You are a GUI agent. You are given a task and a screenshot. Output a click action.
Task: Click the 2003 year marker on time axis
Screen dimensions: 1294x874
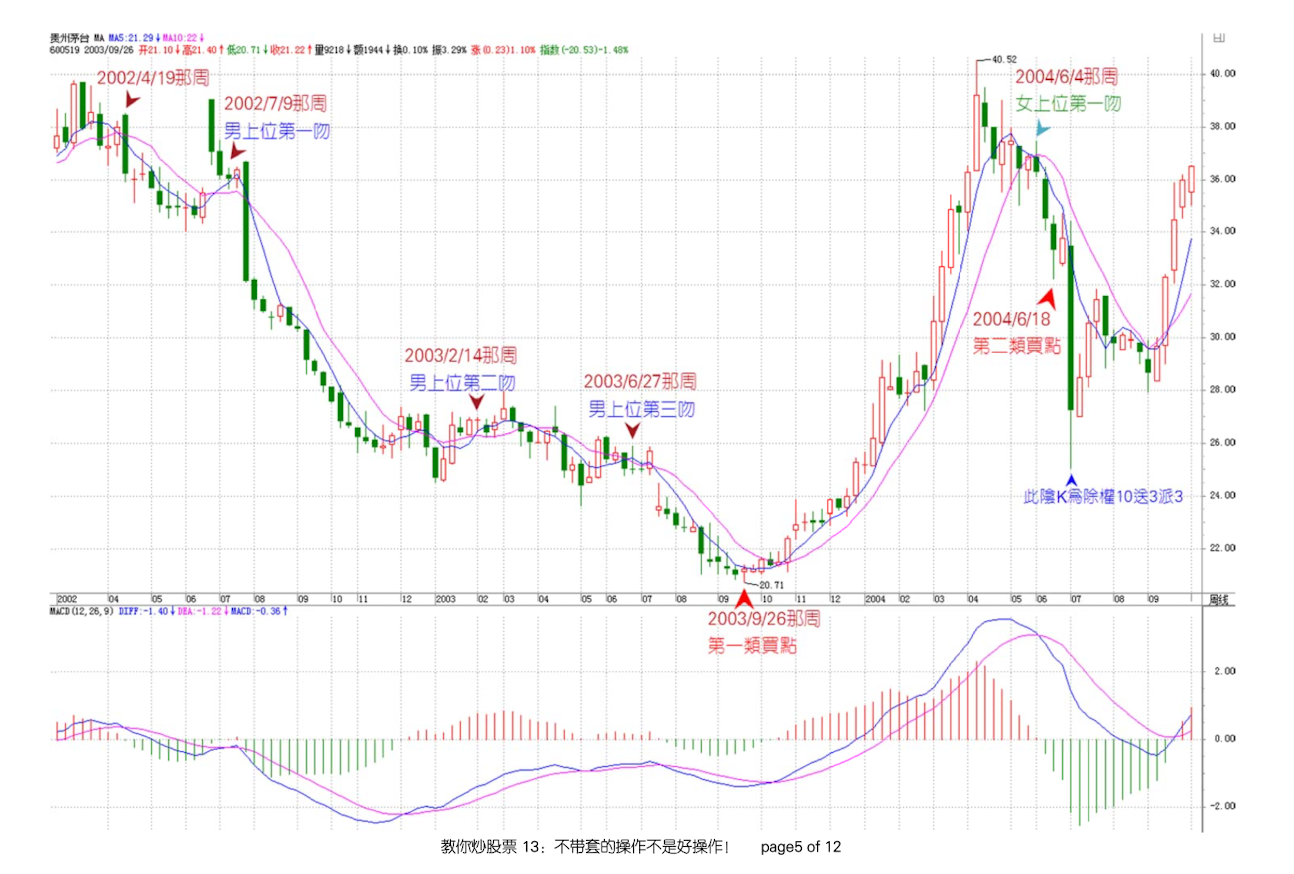(x=446, y=598)
